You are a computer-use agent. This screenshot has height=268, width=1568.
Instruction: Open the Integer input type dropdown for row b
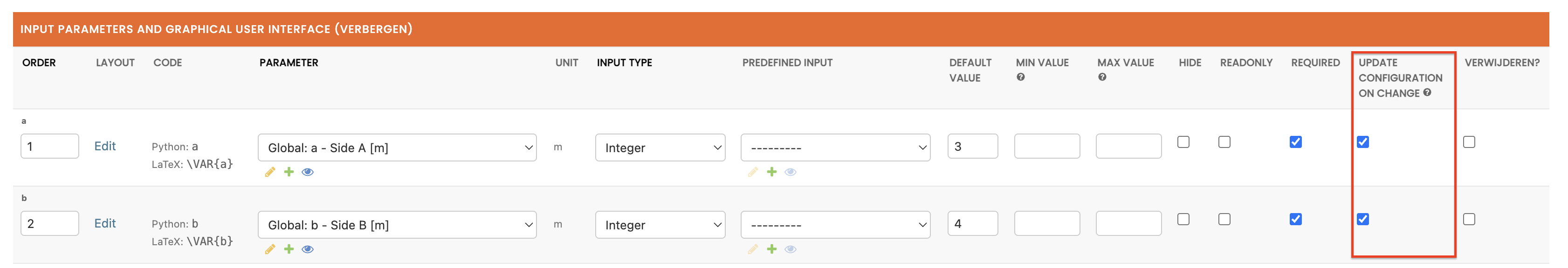660,225
